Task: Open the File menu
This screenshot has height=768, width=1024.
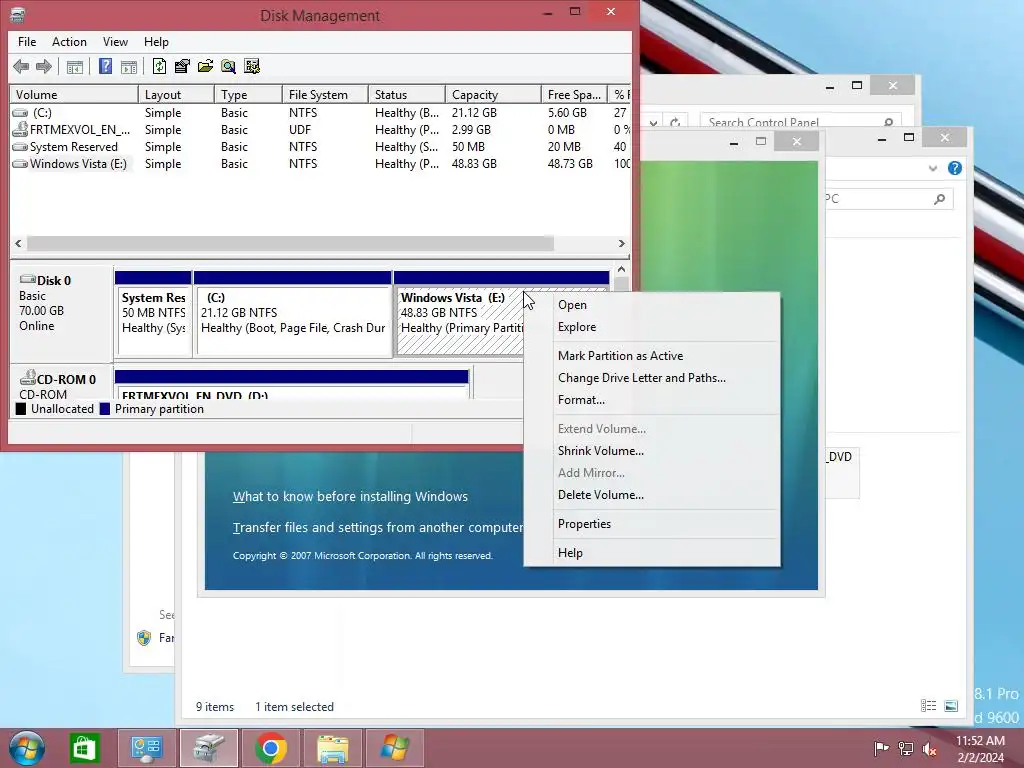Action: [x=27, y=42]
